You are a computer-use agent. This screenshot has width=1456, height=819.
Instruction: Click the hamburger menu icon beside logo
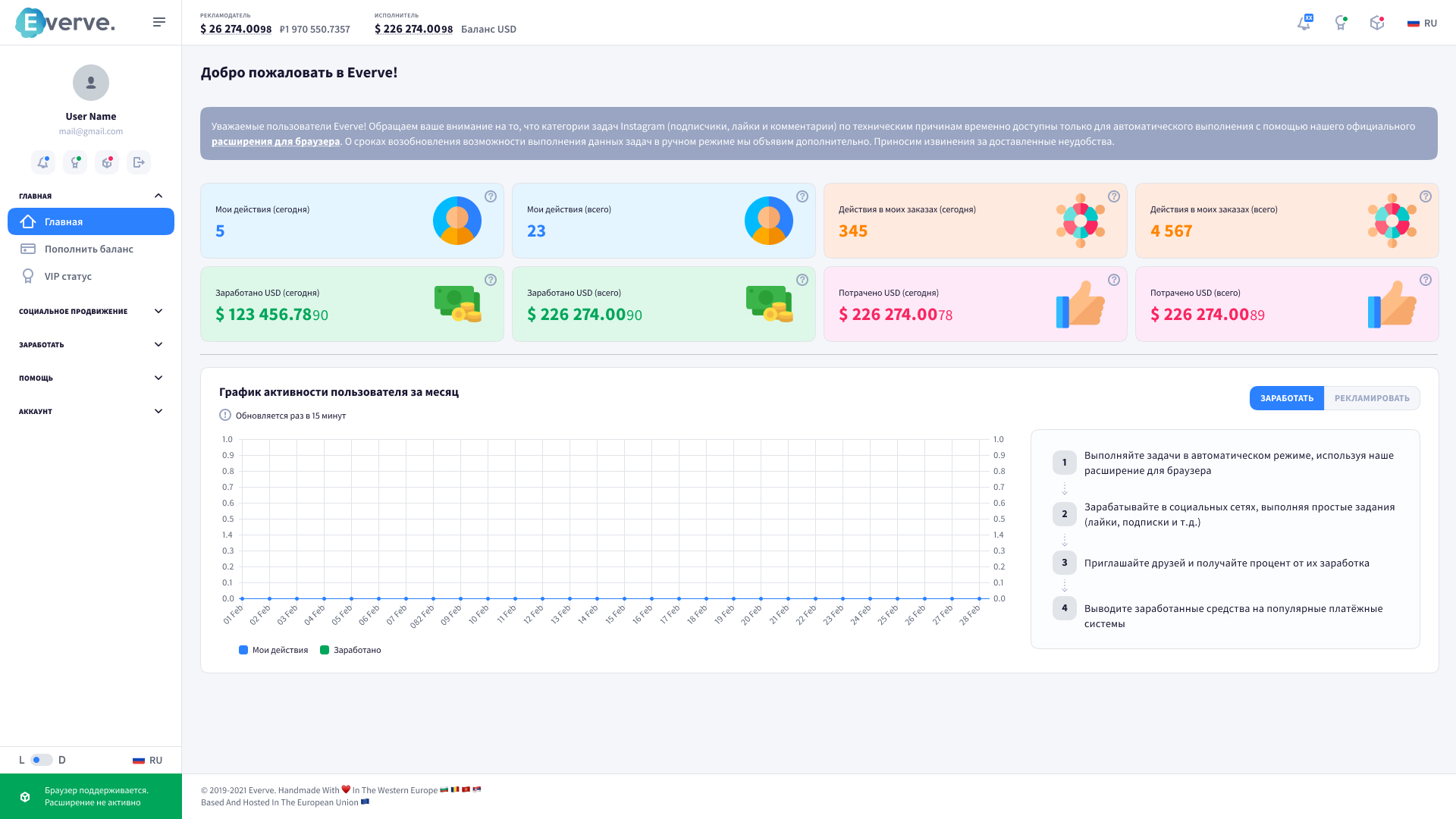pyautogui.click(x=158, y=22)
